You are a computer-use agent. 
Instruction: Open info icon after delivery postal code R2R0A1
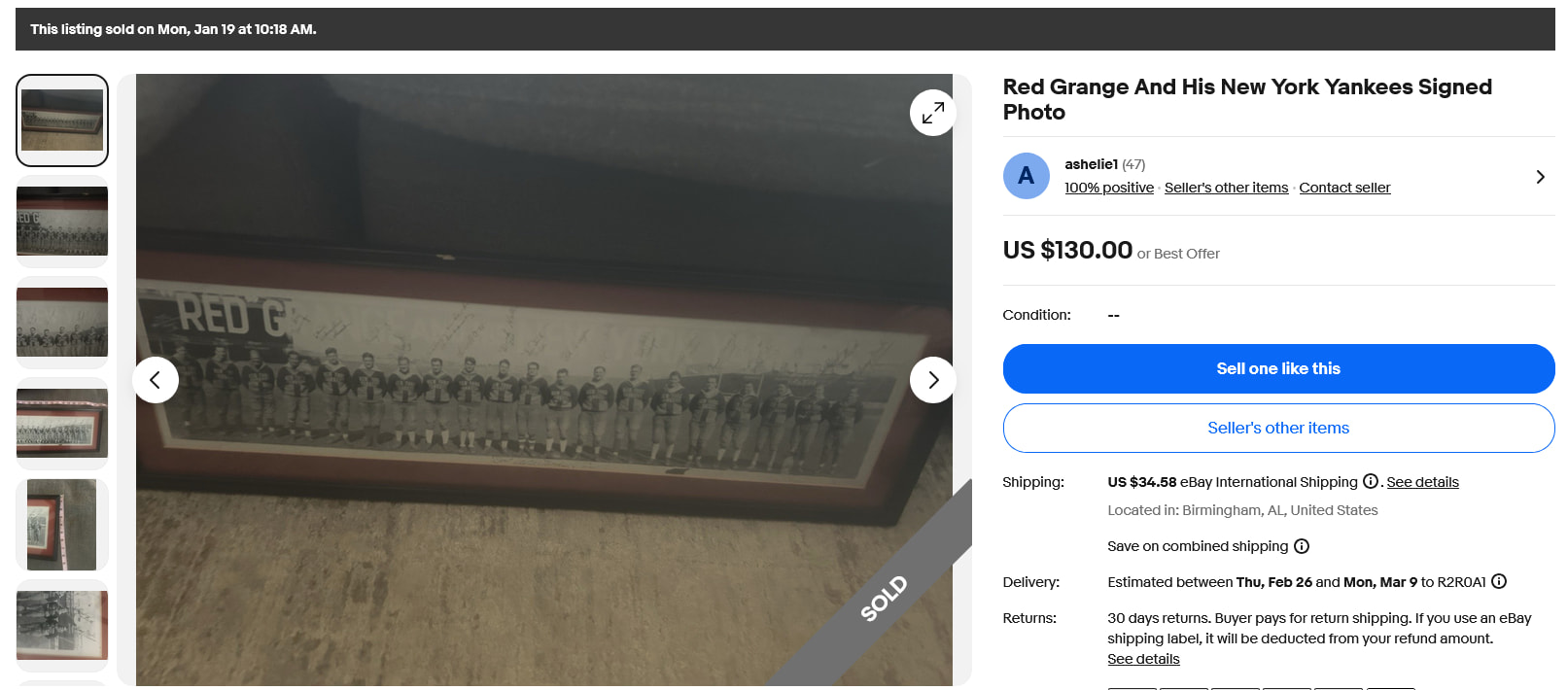tap(1499, 581)
